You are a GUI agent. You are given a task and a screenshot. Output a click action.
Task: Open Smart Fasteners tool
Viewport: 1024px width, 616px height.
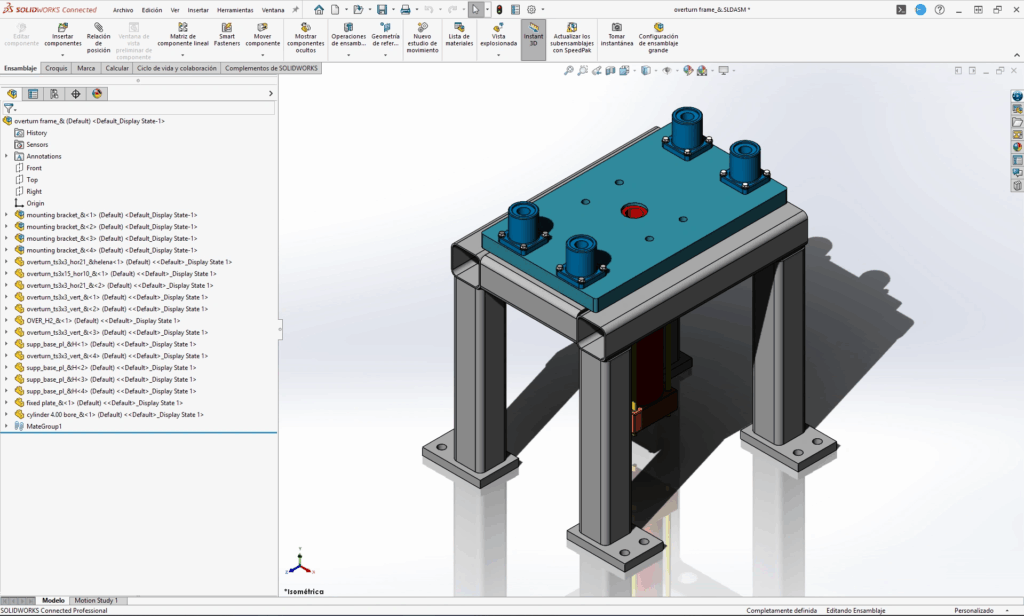pos(227,28)
